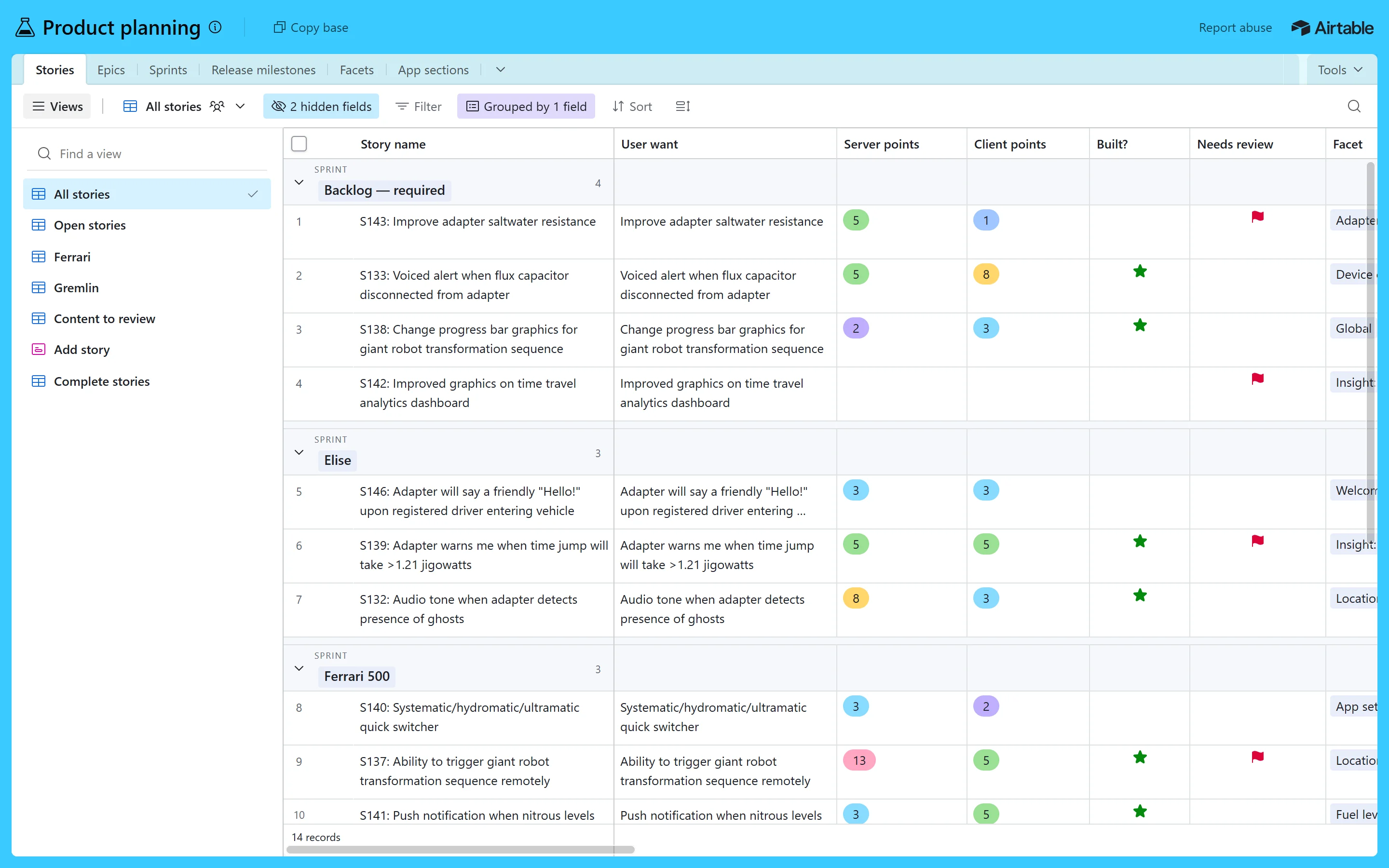Click the search magnifier icon in the toolbar
This screenshot has height=868, width=1389.
[x=1354, y=106]
